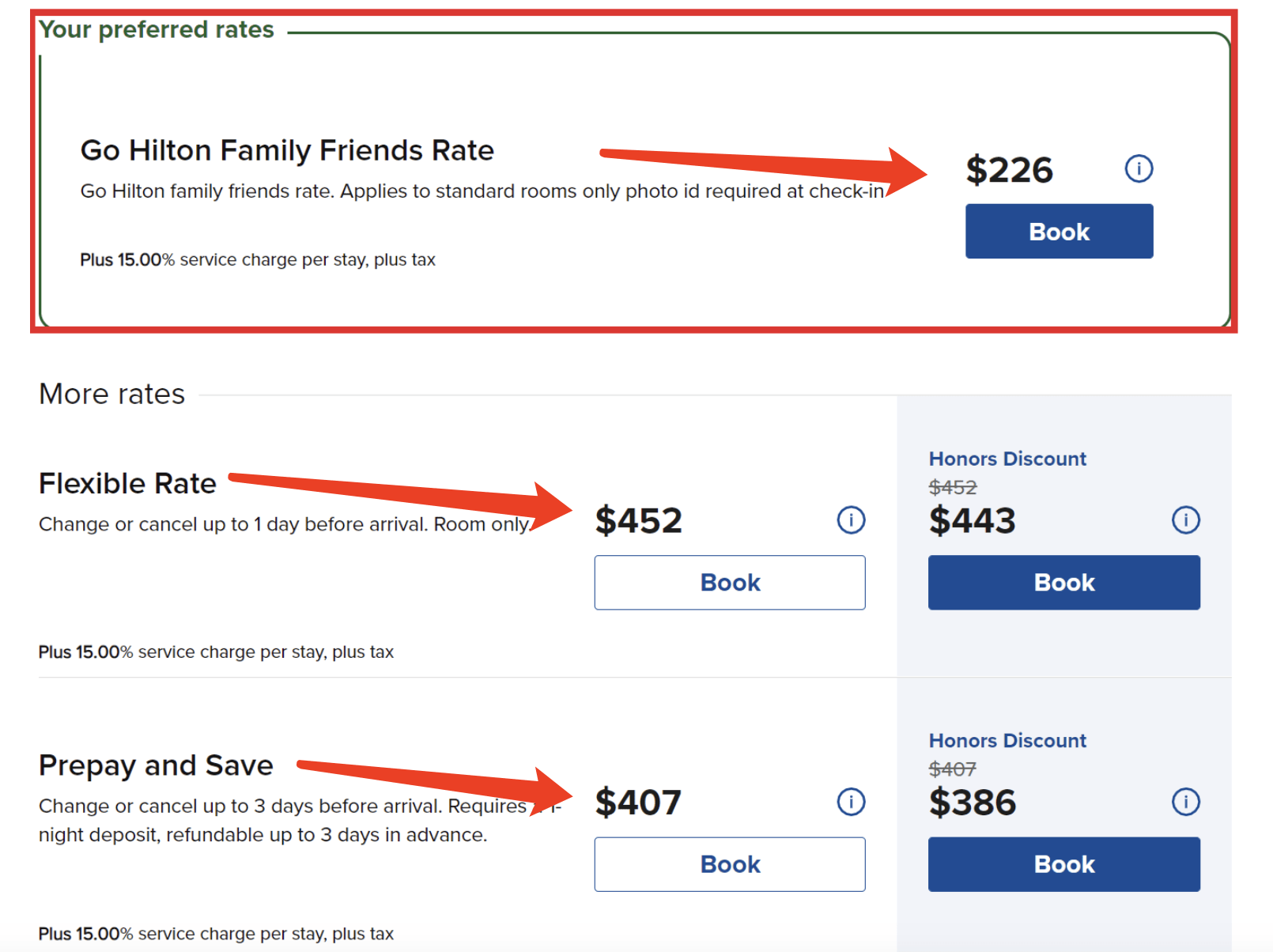
Task: Click the info icon beside the $452 Flexible Rate
Action: click(850, 519)
